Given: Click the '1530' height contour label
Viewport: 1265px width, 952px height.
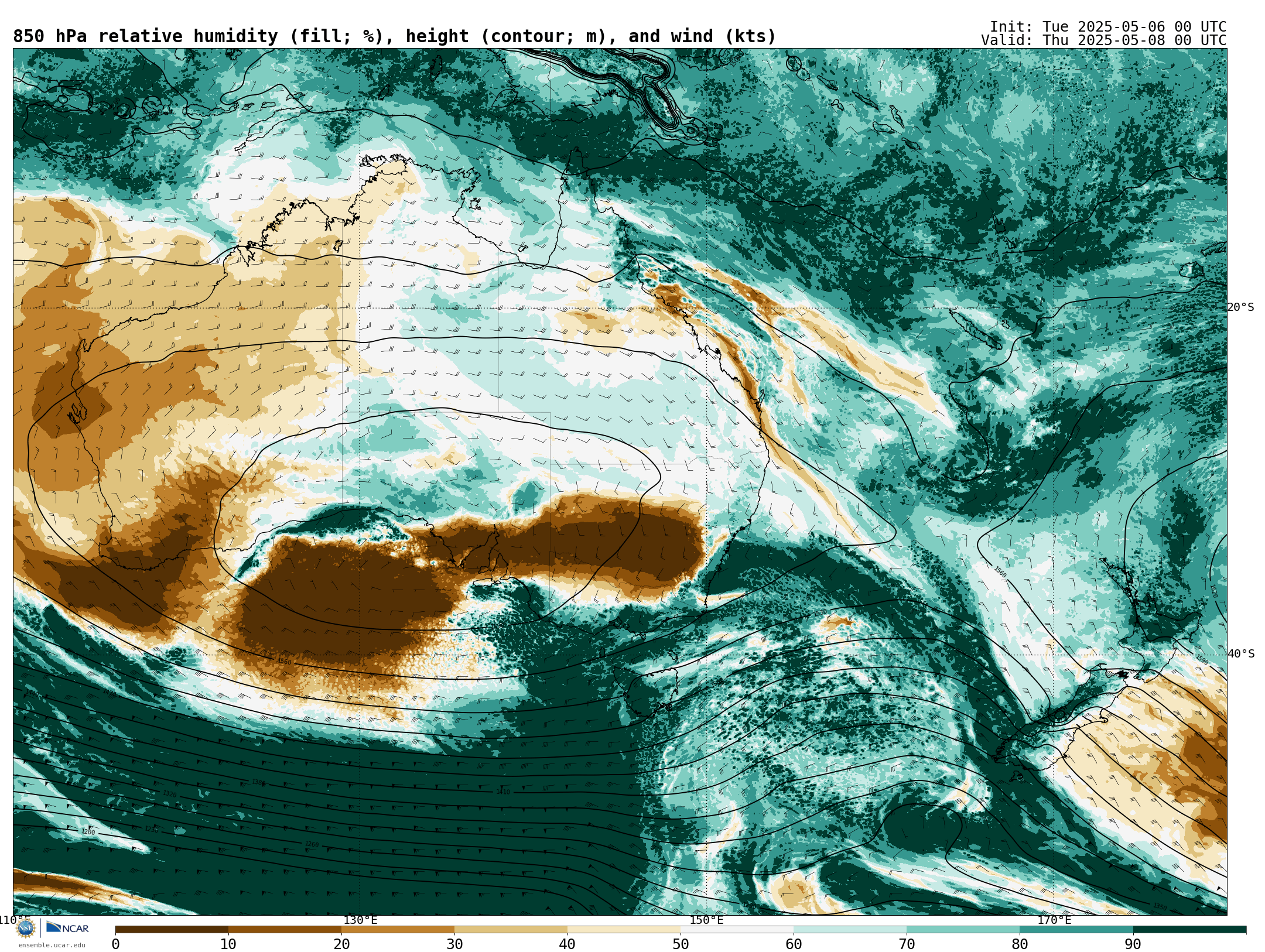Looking at the screenshot, I should 820,613.
